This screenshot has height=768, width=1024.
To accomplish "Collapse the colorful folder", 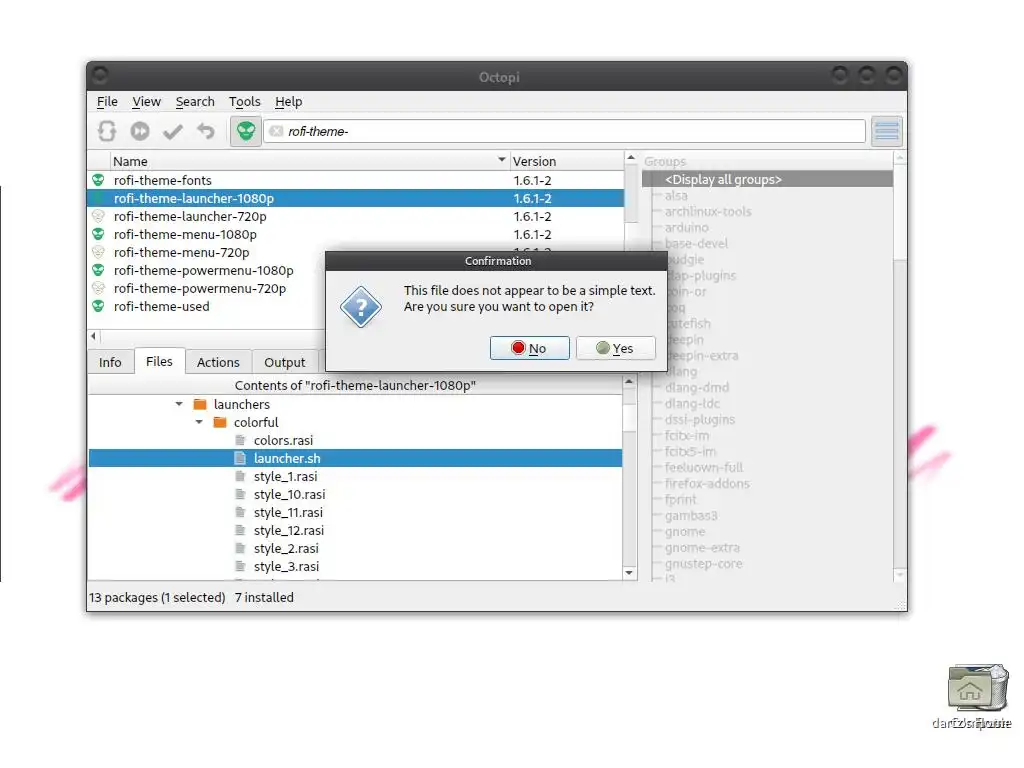I will click(x=199, y=423).
